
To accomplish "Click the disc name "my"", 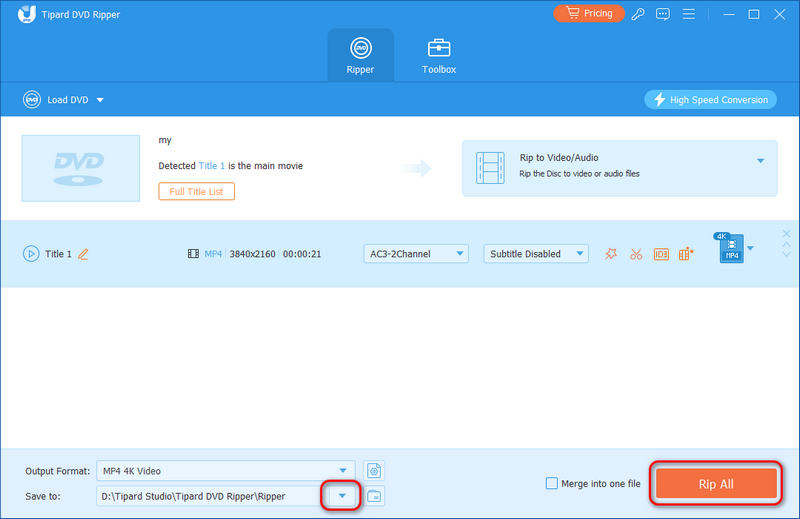I will pyautogui.click(x=165, y=140).
